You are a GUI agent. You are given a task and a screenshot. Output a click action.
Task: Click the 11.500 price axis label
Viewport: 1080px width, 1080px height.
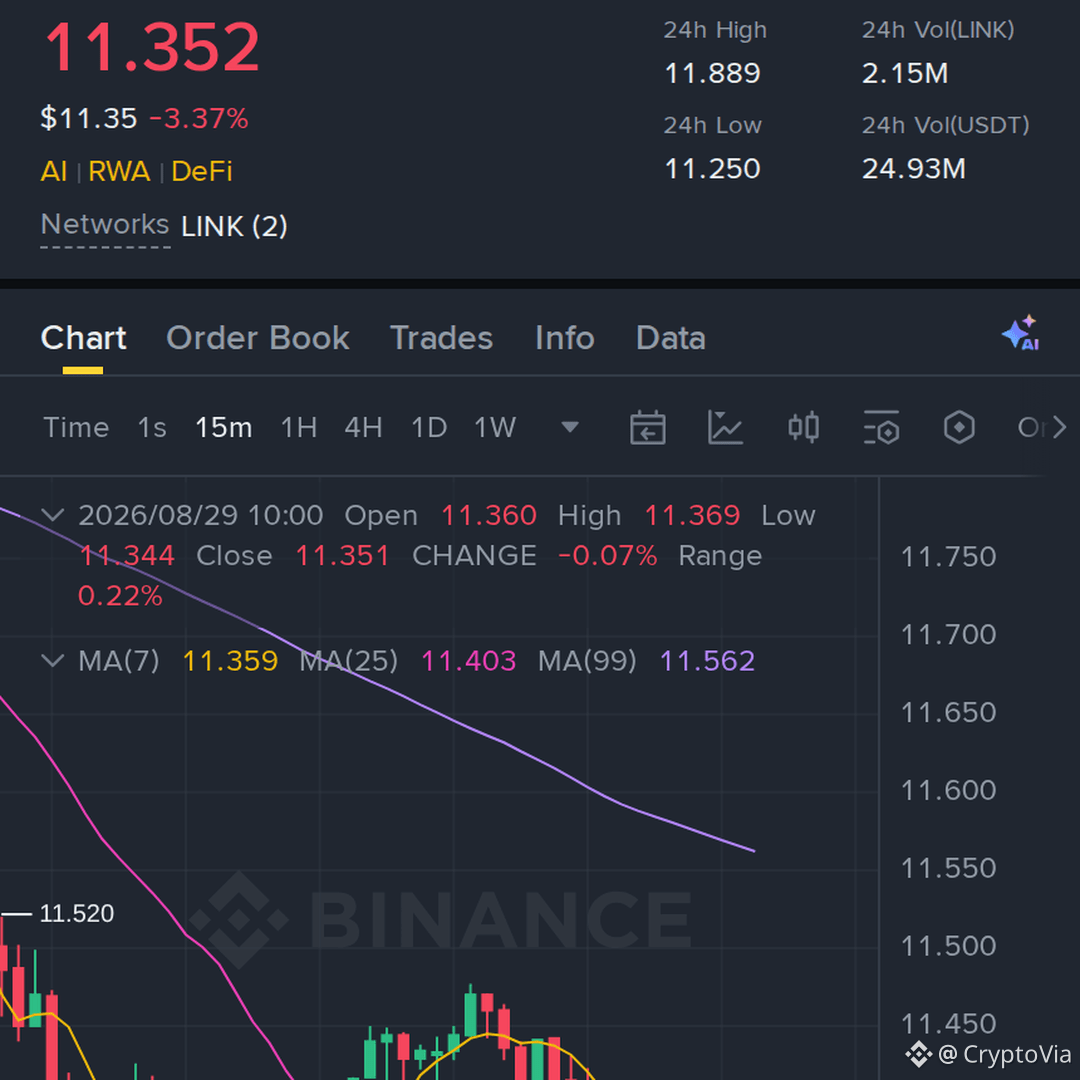click(948, 946)
